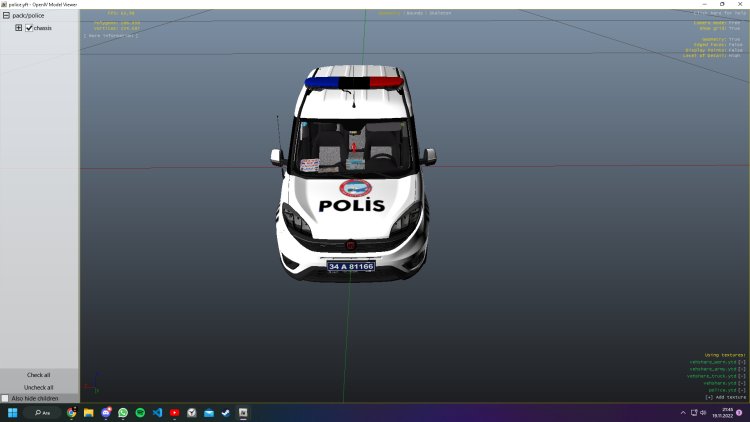Screen dimensions: 750x422
Task: Switch to the Skeleton view tab
Action: 440,13
